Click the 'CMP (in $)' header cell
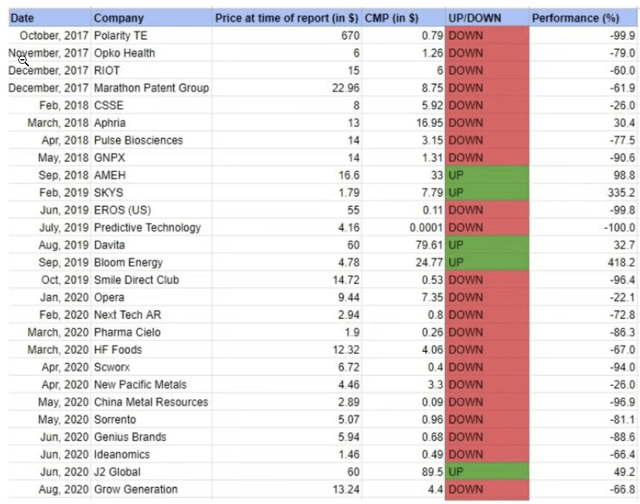The height and width of the screenshot is (504, 640). point(403,18)
